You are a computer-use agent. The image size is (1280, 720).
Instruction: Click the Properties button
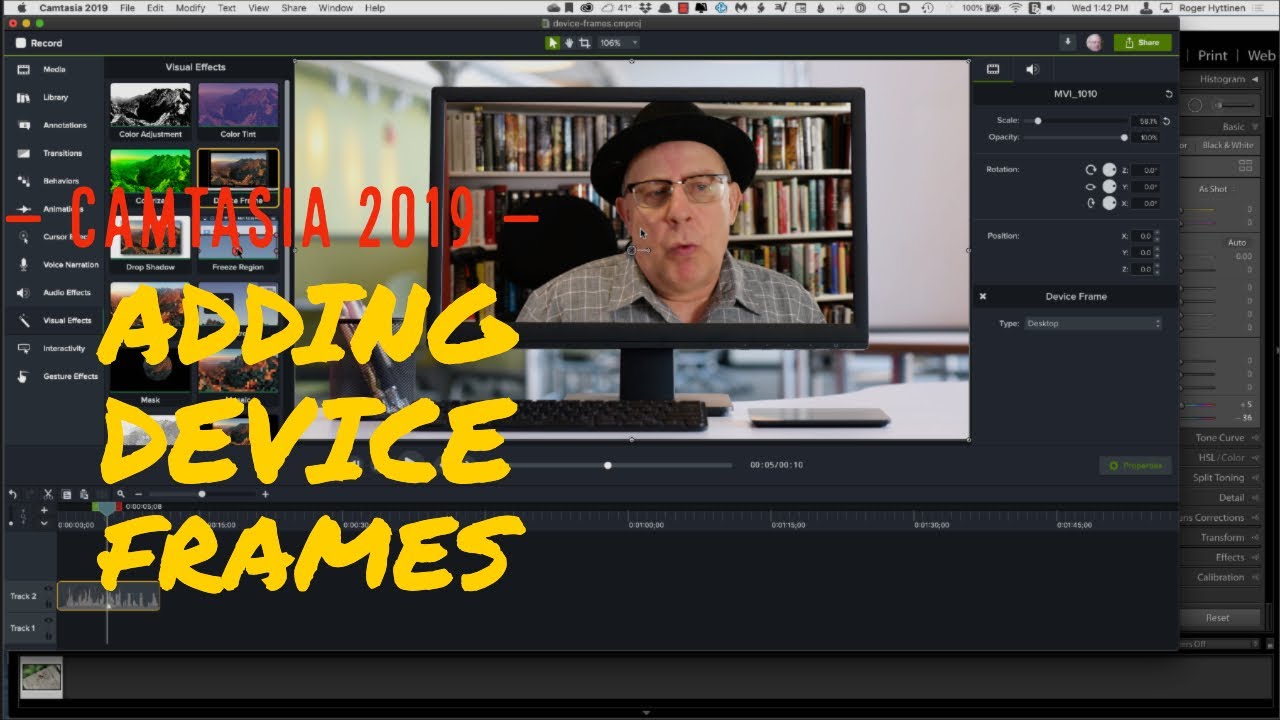[1135, 466]
